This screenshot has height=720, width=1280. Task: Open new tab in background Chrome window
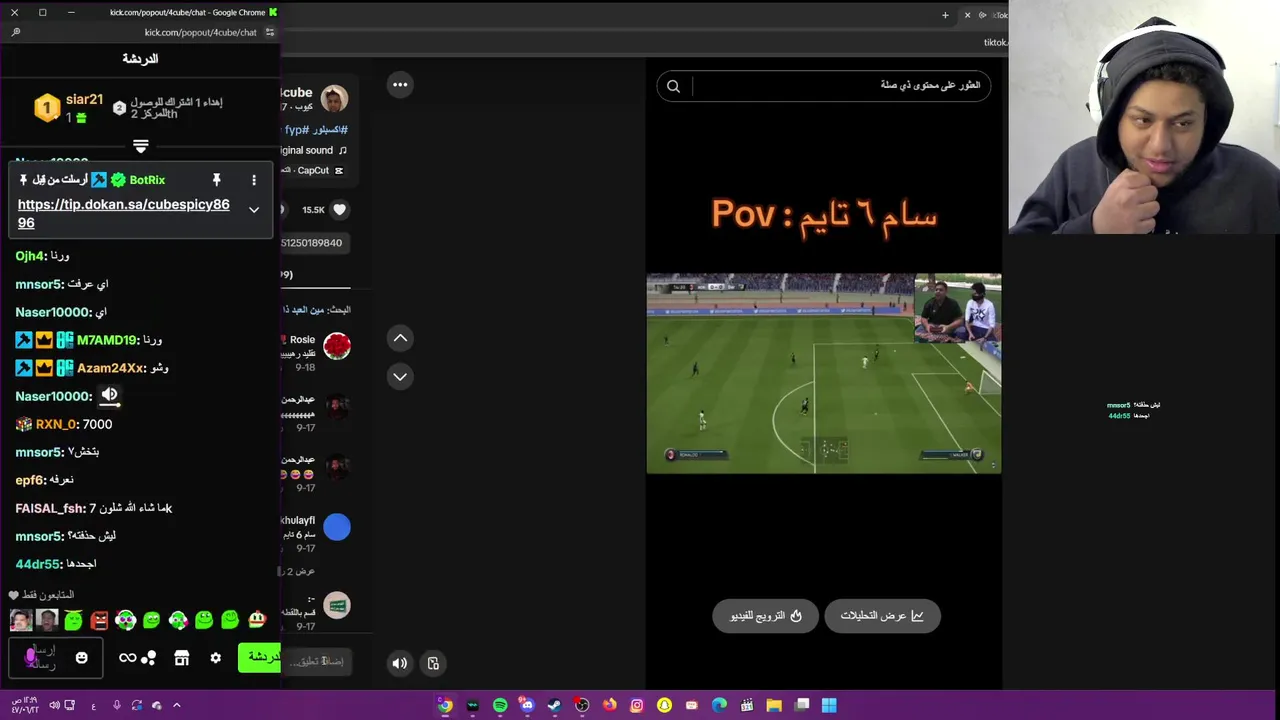(x=945, y=15)
